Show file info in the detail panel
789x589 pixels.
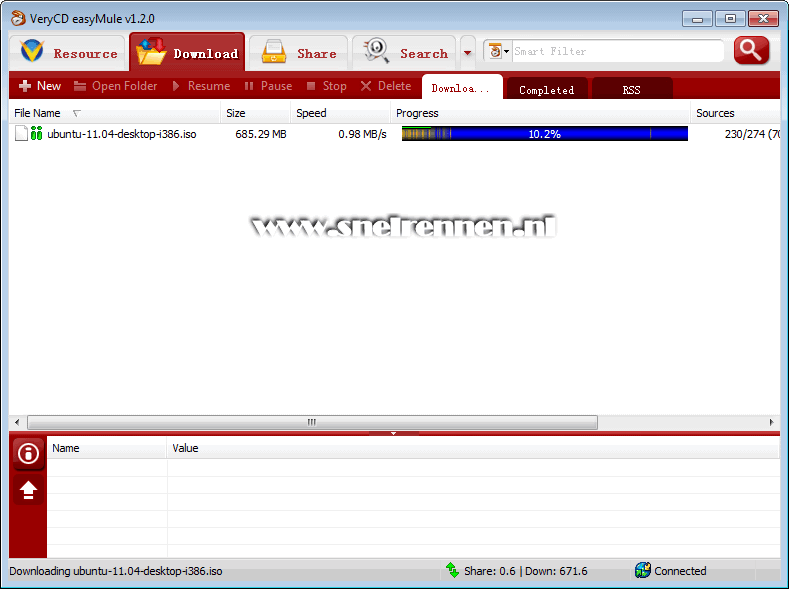pyautogui.click(x=28, y=453)
